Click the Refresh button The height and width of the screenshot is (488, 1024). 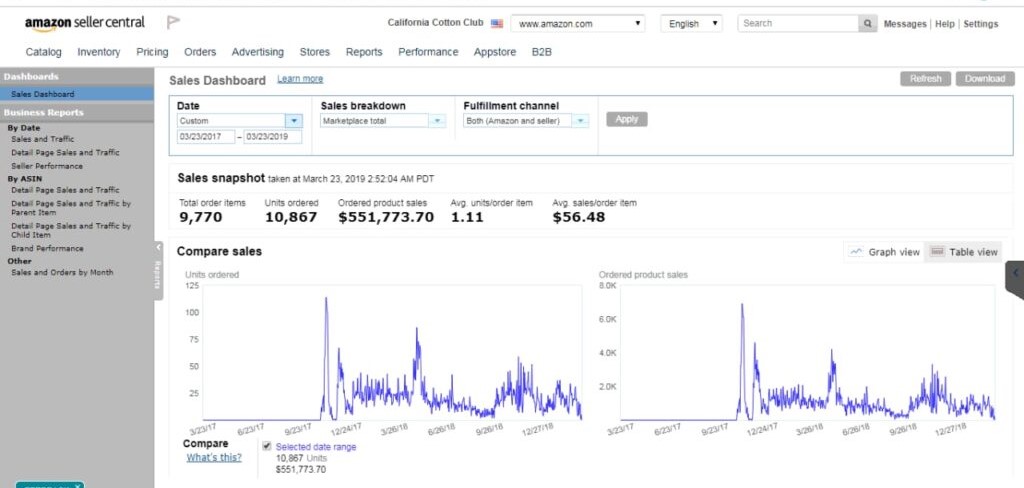tap(925, 79)
